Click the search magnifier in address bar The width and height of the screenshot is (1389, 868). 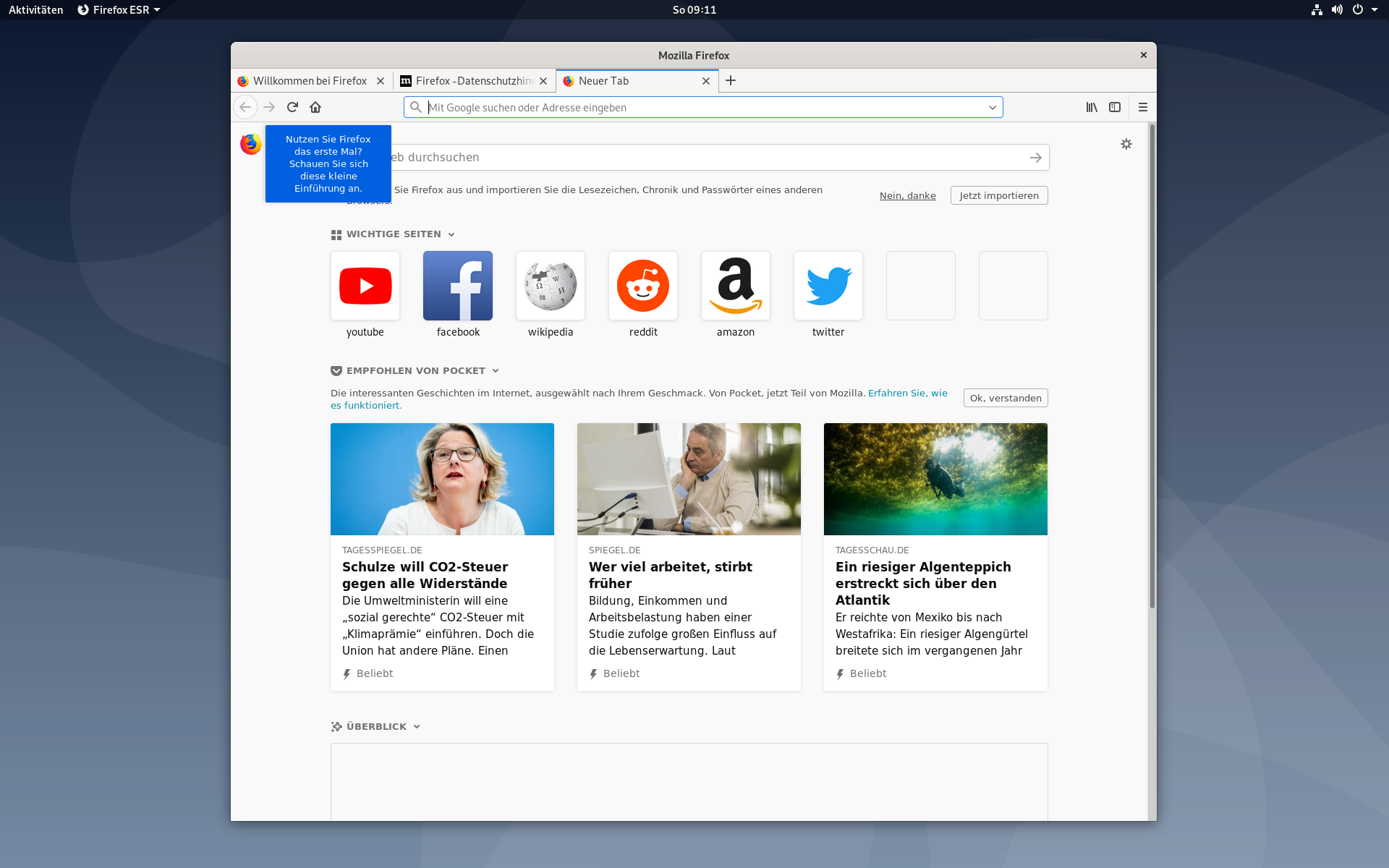[x=416, y=107]
